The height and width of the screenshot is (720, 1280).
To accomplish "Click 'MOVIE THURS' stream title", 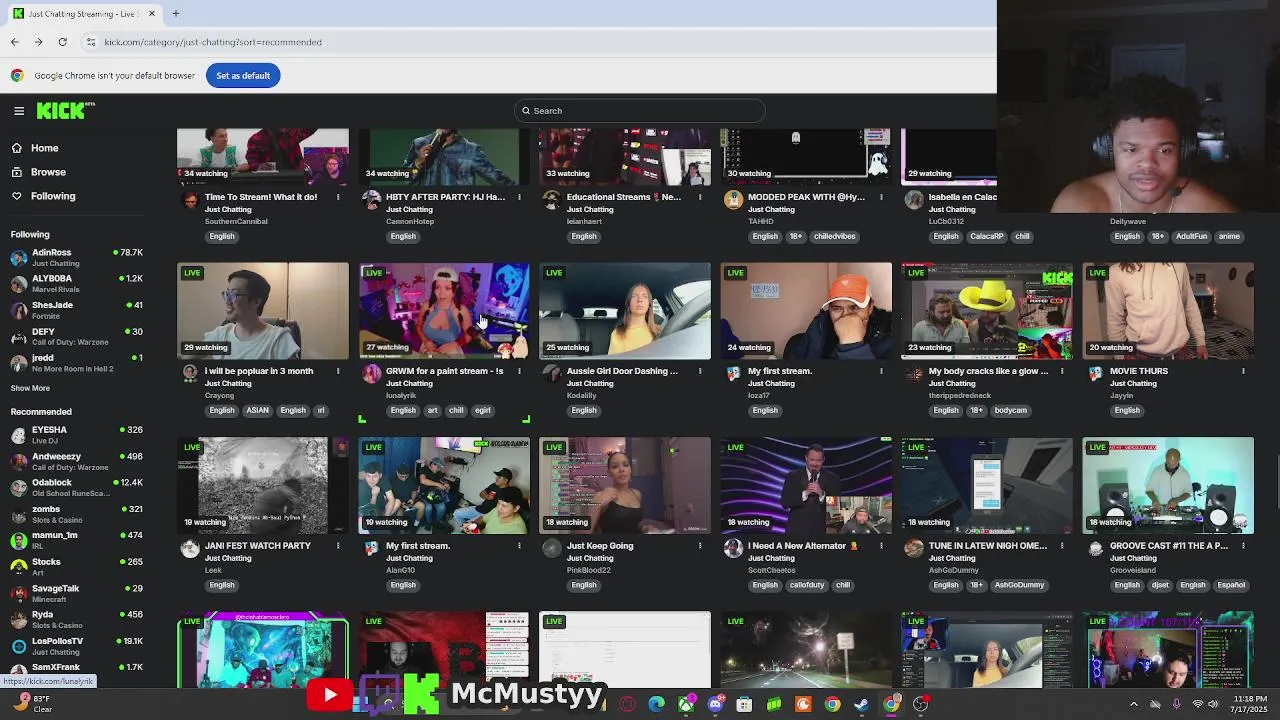I will [1138, 371].
